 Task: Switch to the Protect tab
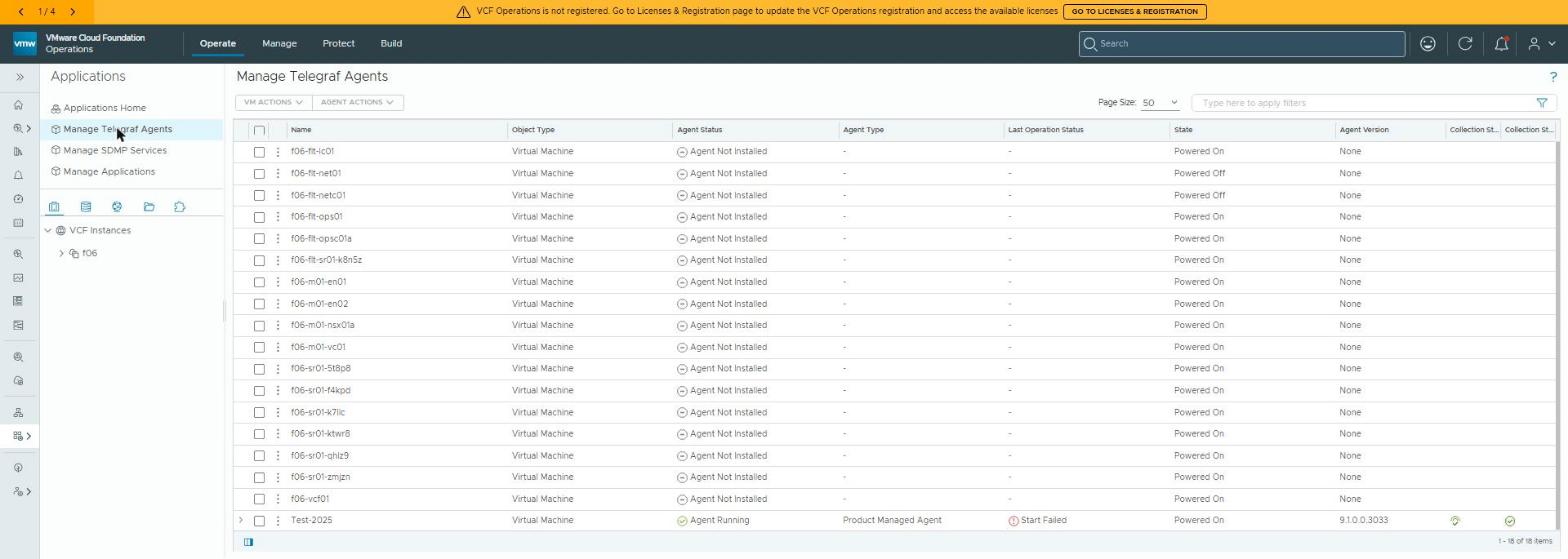[338, 44]
